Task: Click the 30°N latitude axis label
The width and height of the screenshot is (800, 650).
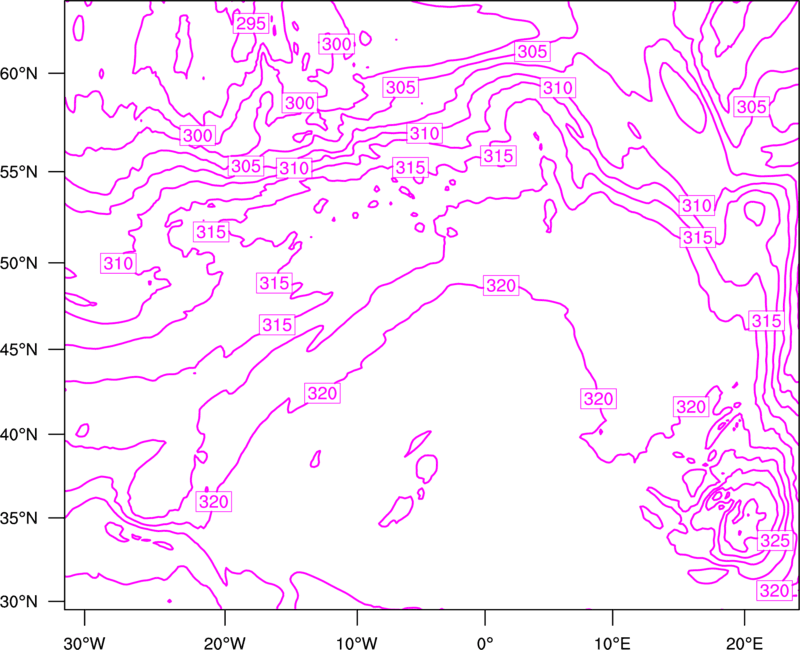Action: click(x=19, y=602)
